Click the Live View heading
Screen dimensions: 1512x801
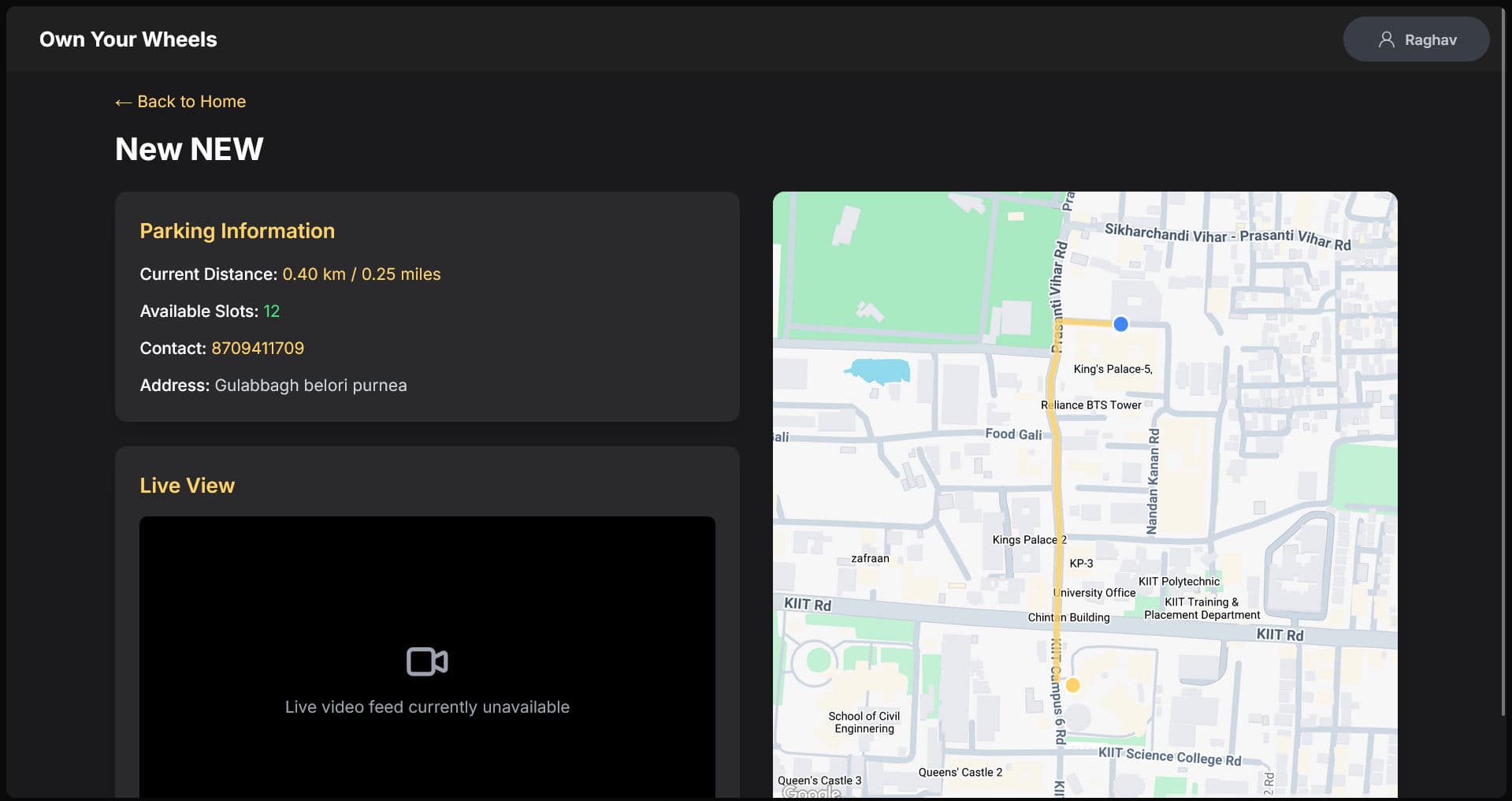[187, 485]
